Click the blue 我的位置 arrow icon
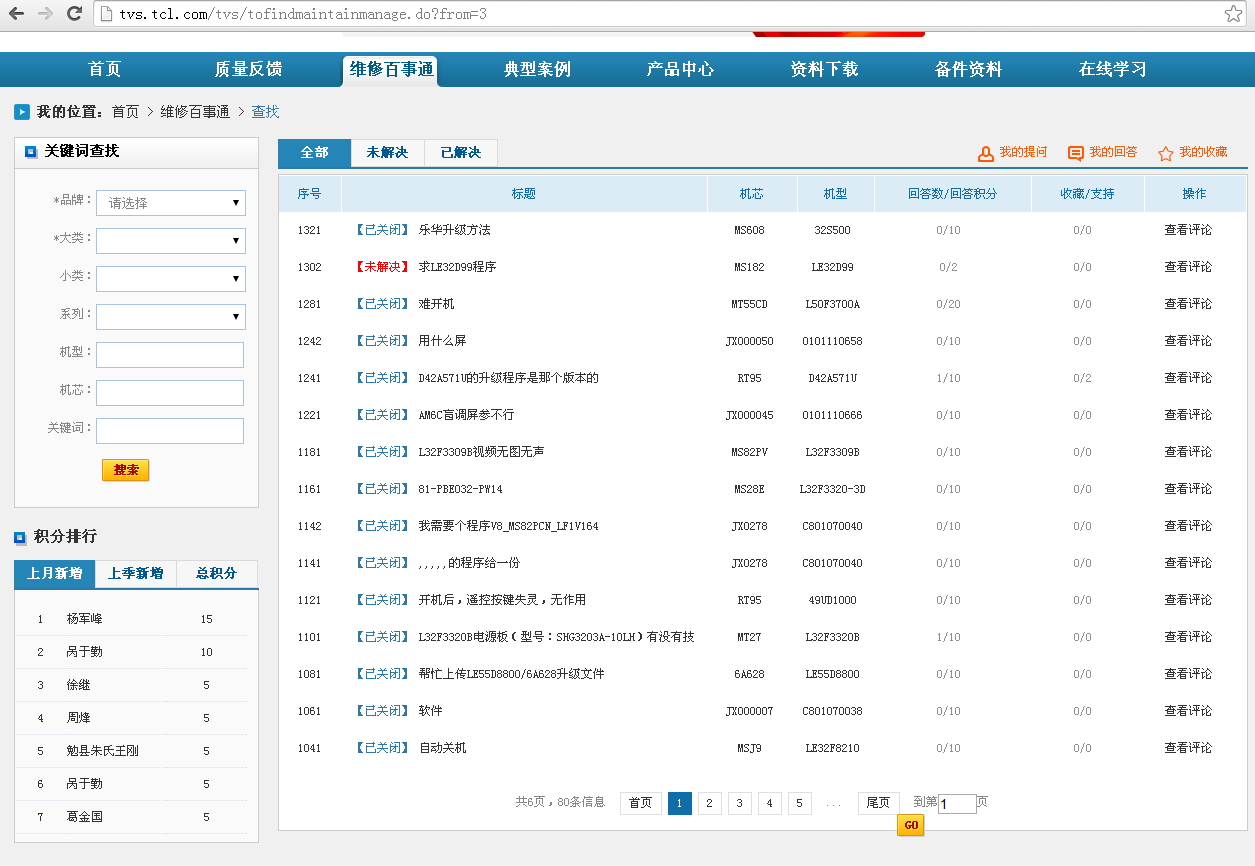Image resolution: width=1255 pixels, height=866 pixels. point(21,112)
